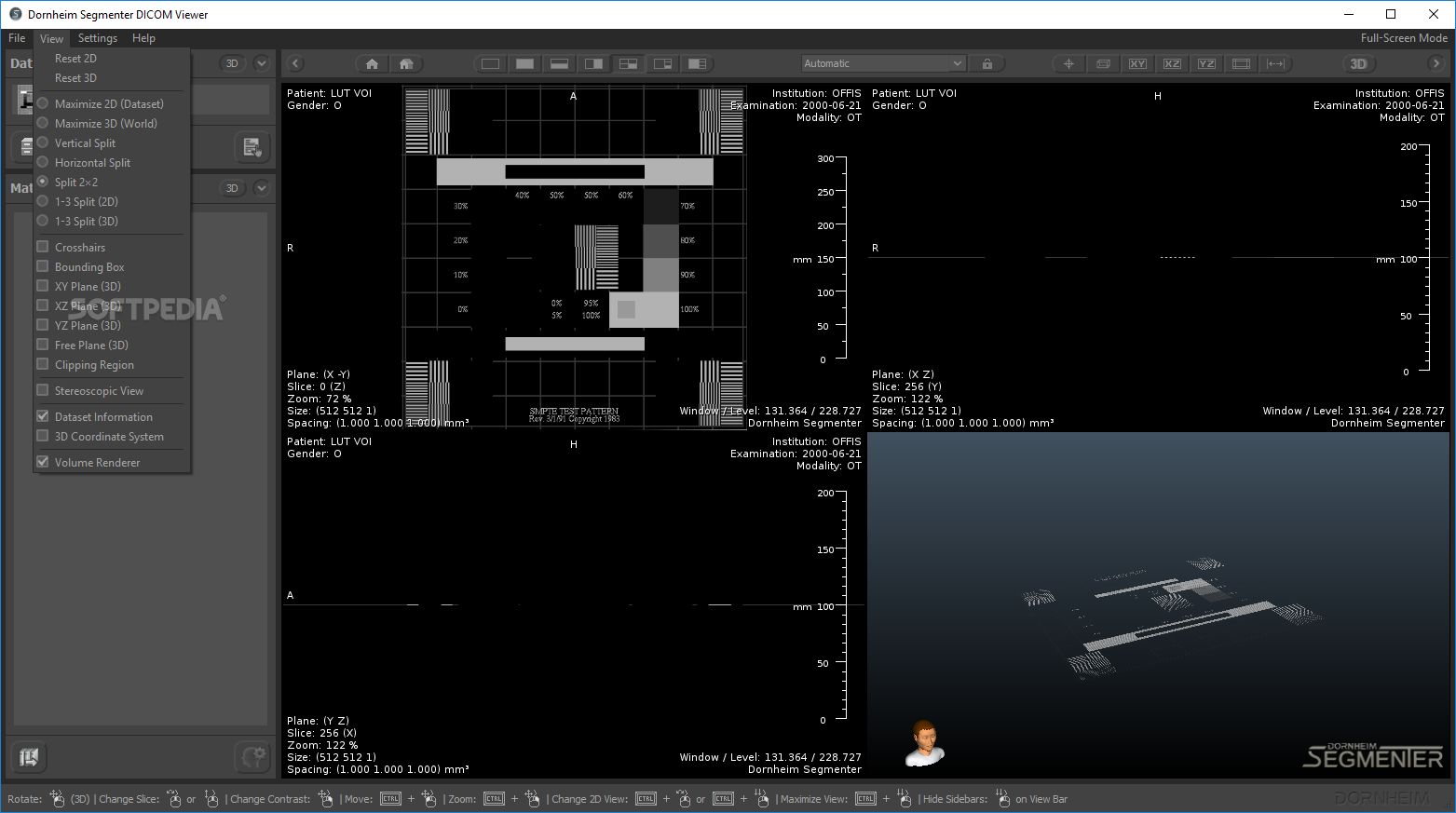Image resolution: width=1456 pixels, height=813 pixels.
Task: Toggle the crosshairs toolbar icon
Action: pyautogui.click(x=1068, y=63)
